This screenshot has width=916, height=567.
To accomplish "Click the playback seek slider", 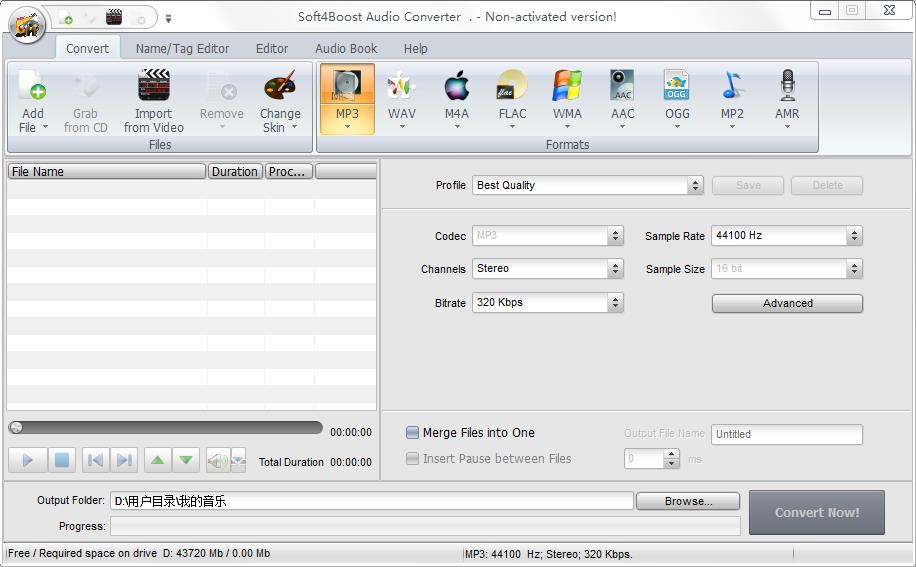I will (x=165, y=428).
